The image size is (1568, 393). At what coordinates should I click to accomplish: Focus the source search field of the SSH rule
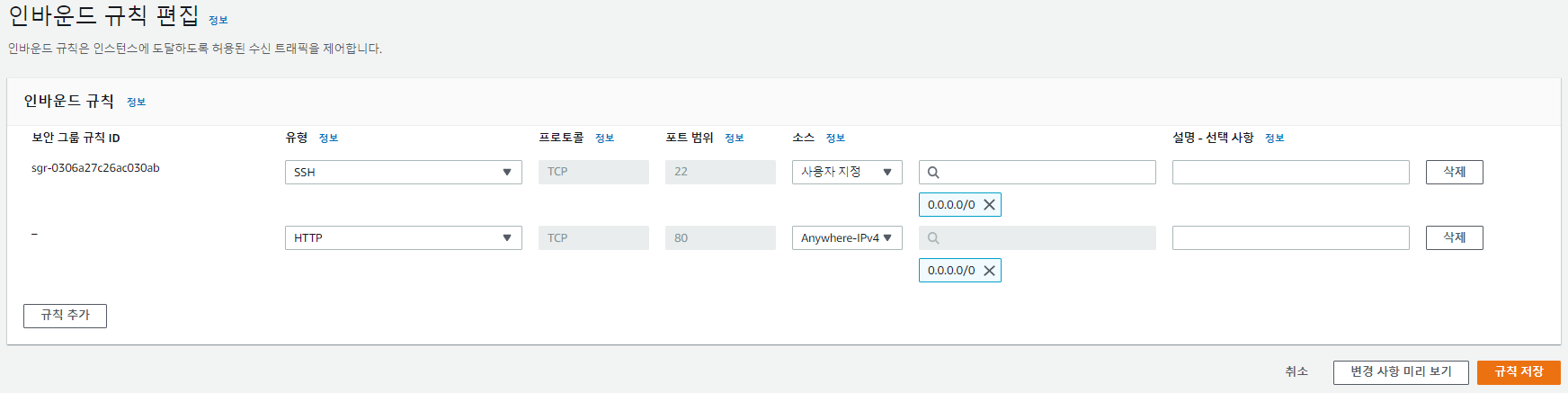(1038, 172)
